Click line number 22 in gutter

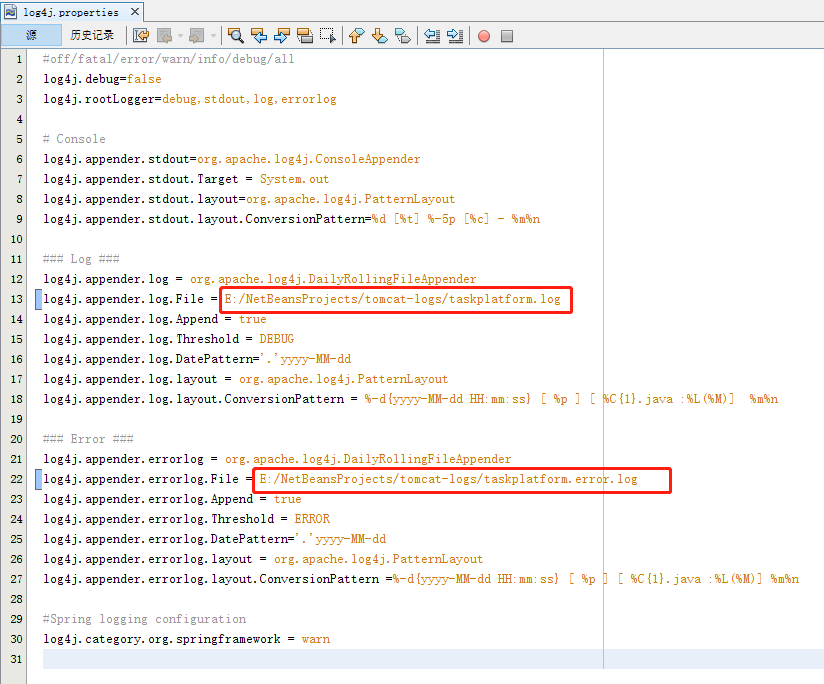pyautogui.click(x=16, y=479)
